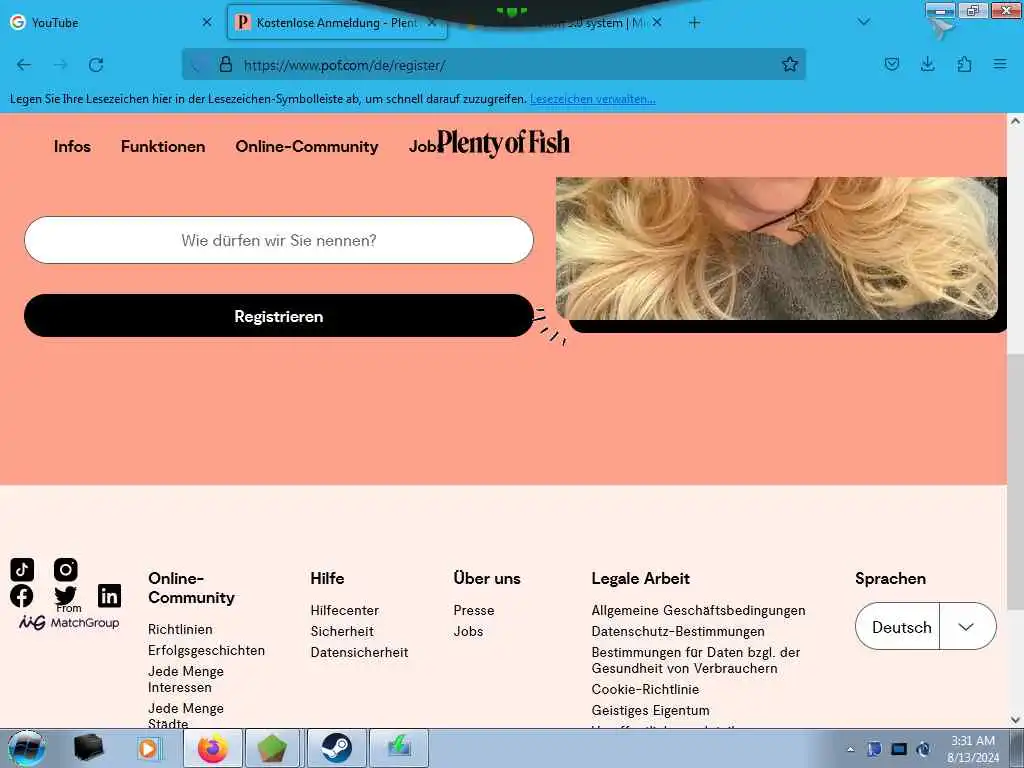
Task: Open the LinkedIn icon in footer
Action: tap(109, 596)
